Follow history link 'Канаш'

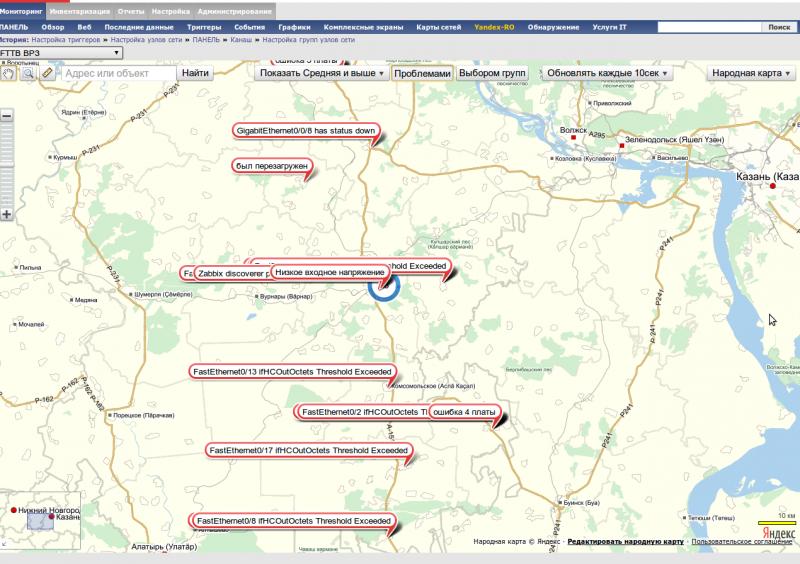(241, 40)
